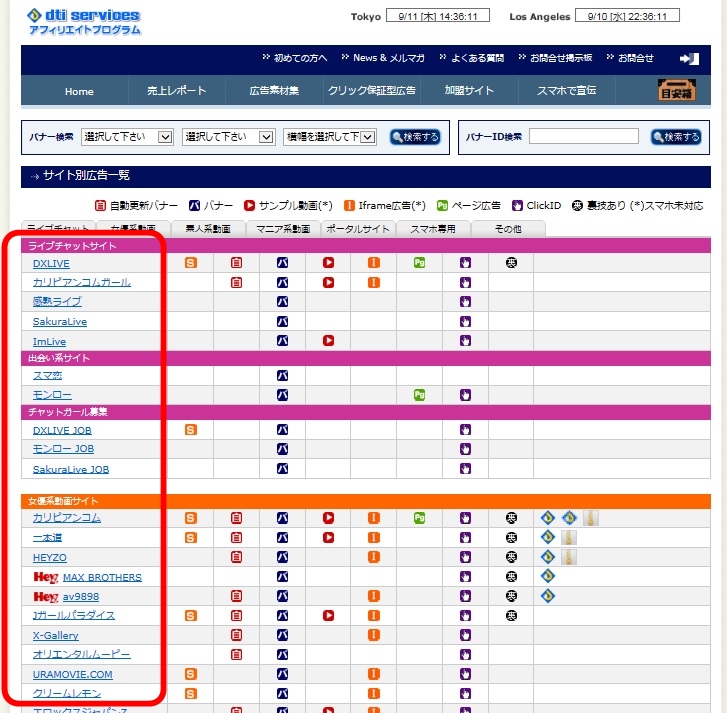The width and height of the screenshot is (727, 713).
Task: Open 広告素材集 menu item
Action: (274, 90)
